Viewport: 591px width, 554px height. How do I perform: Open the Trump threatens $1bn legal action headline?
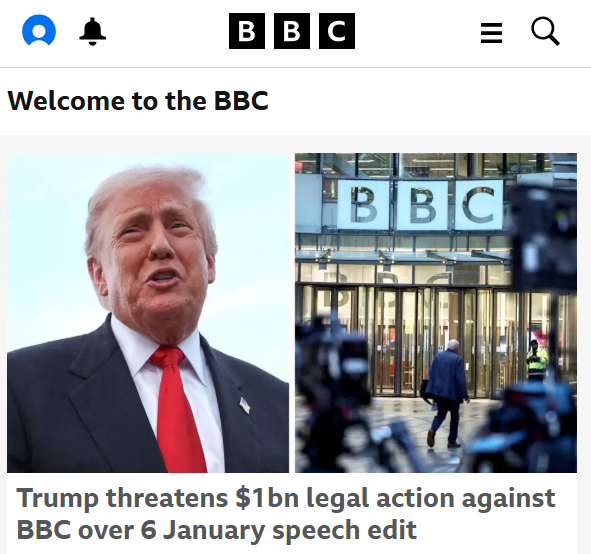286,514
